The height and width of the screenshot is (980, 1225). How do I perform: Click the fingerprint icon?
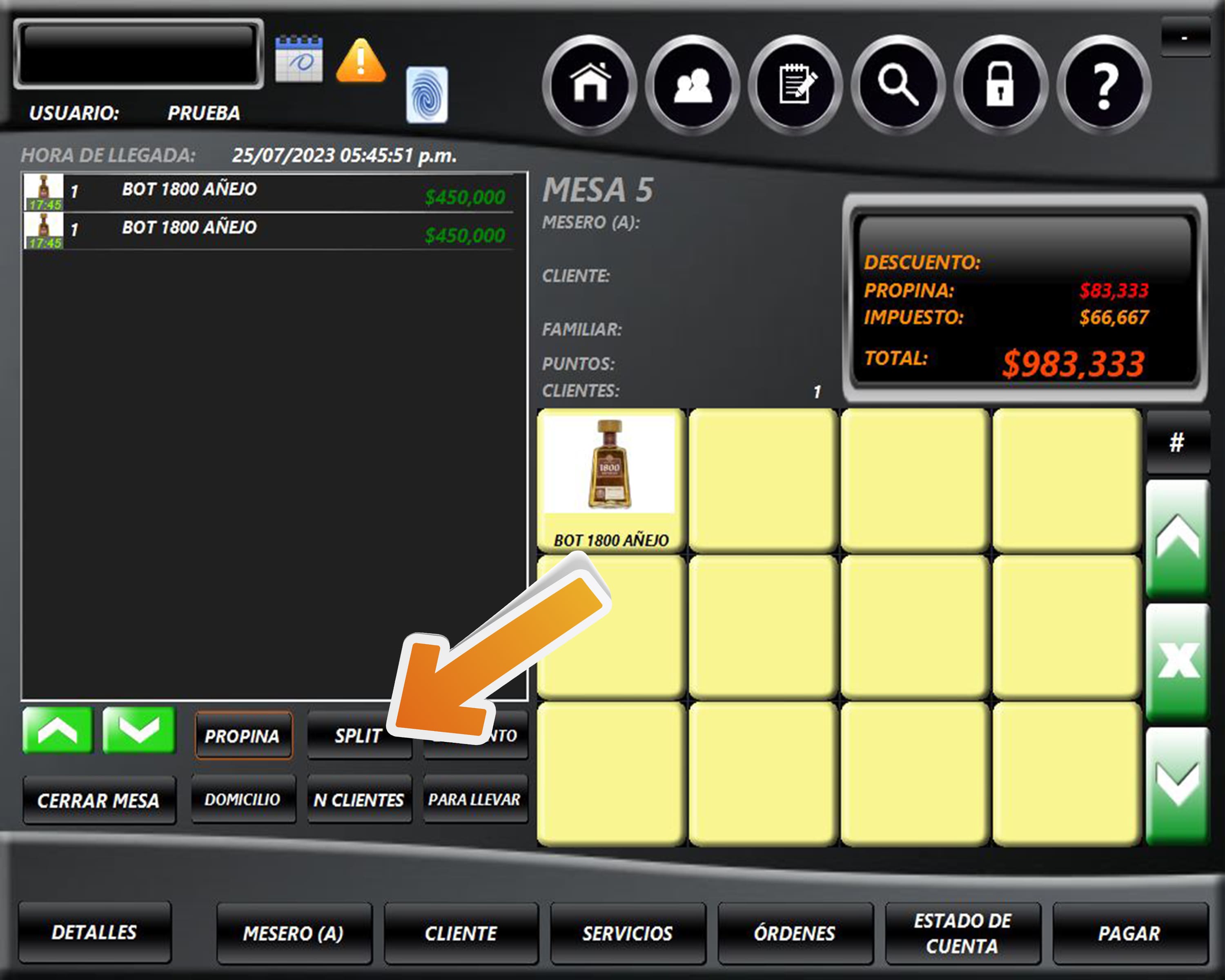[427, 94]
